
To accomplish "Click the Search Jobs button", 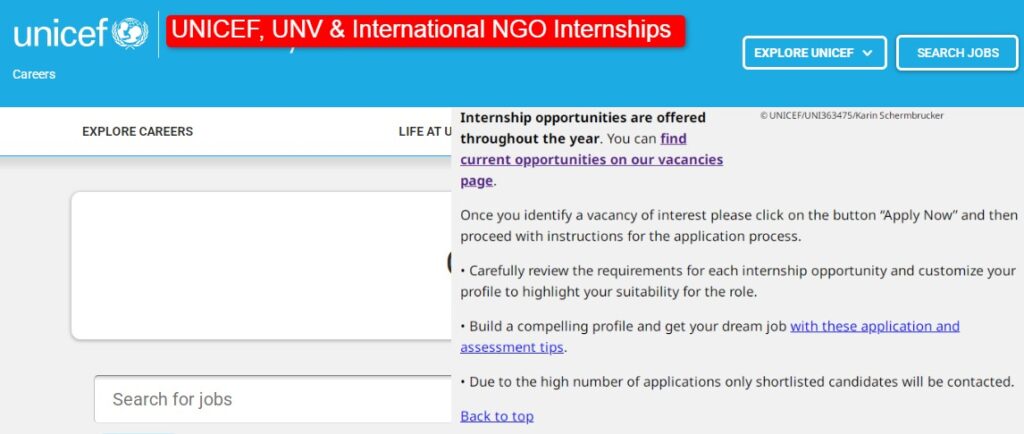I will tap(957, 53).
